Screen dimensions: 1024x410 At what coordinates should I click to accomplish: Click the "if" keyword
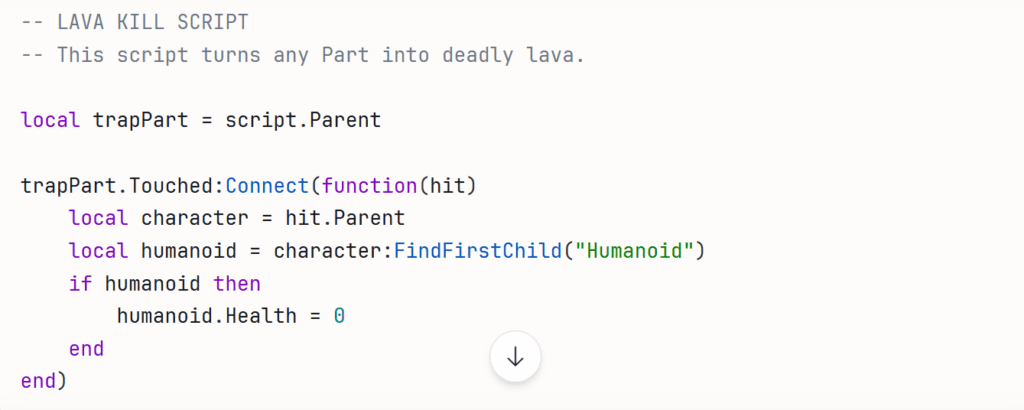80,283
